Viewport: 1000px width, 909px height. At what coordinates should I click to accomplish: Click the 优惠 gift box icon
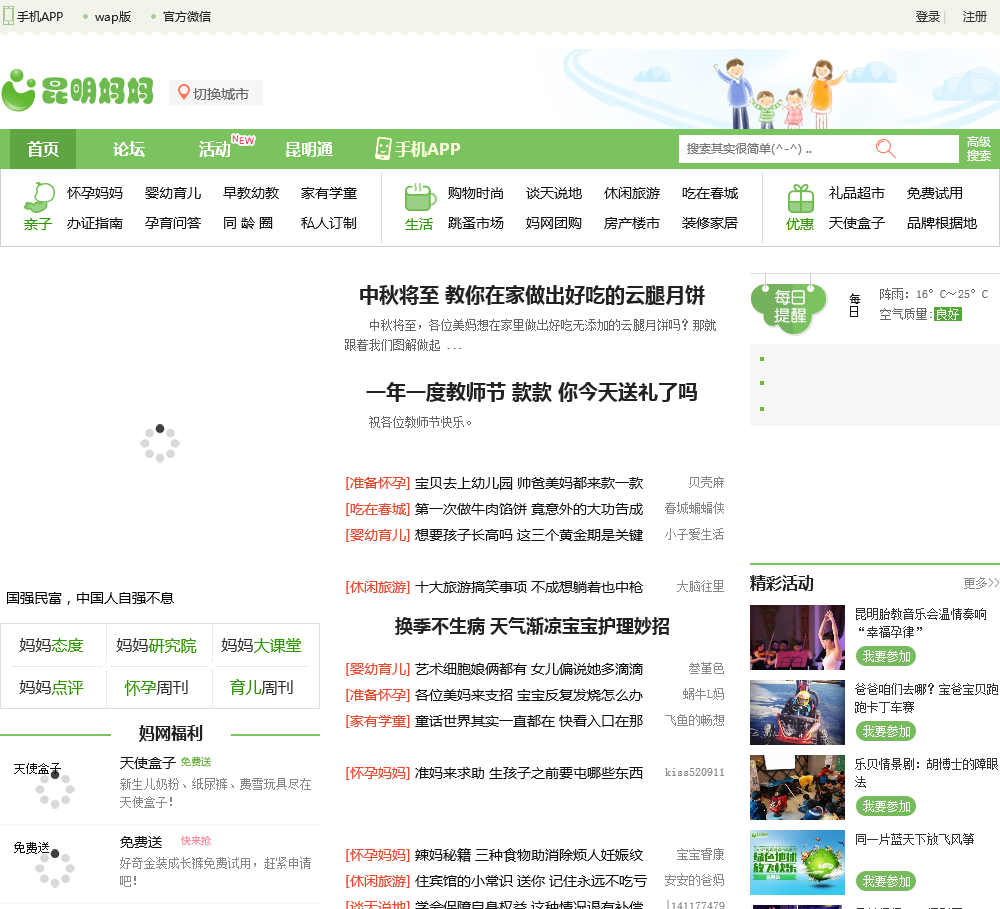[x=800, y=198]
